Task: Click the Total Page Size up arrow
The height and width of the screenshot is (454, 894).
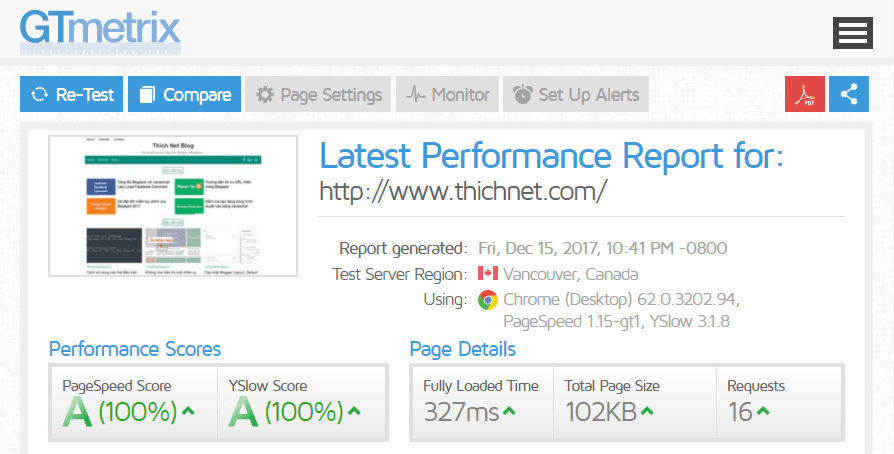Action: click(647, 410)
